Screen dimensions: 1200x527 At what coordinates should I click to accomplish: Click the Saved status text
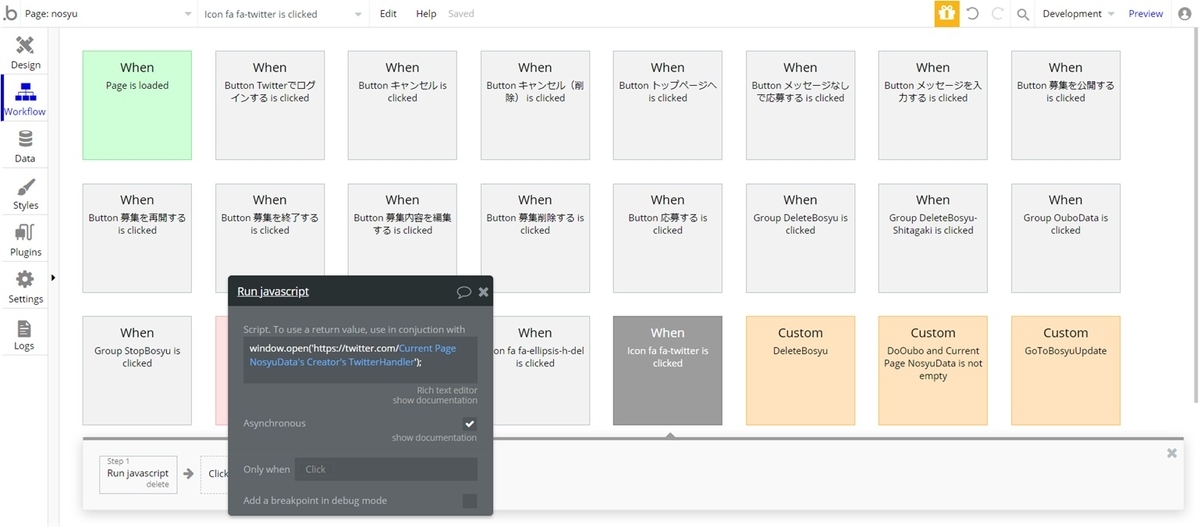pos(461,14)
